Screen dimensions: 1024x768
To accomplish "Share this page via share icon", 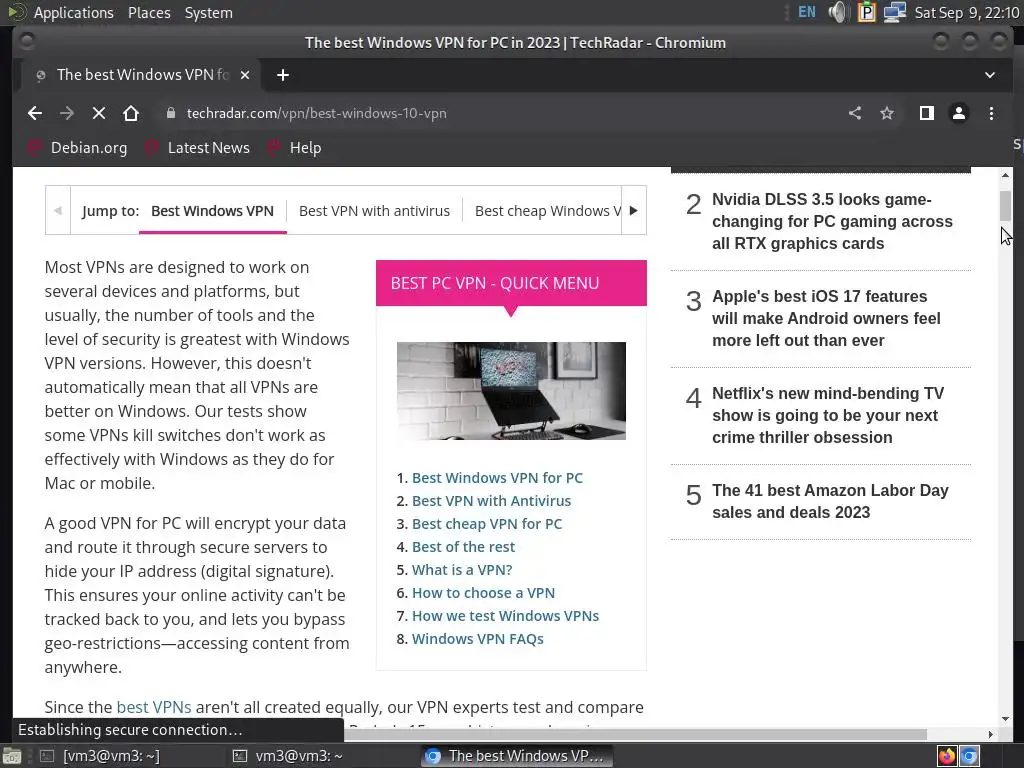I will pyautogui.click(x=855, y=113).
